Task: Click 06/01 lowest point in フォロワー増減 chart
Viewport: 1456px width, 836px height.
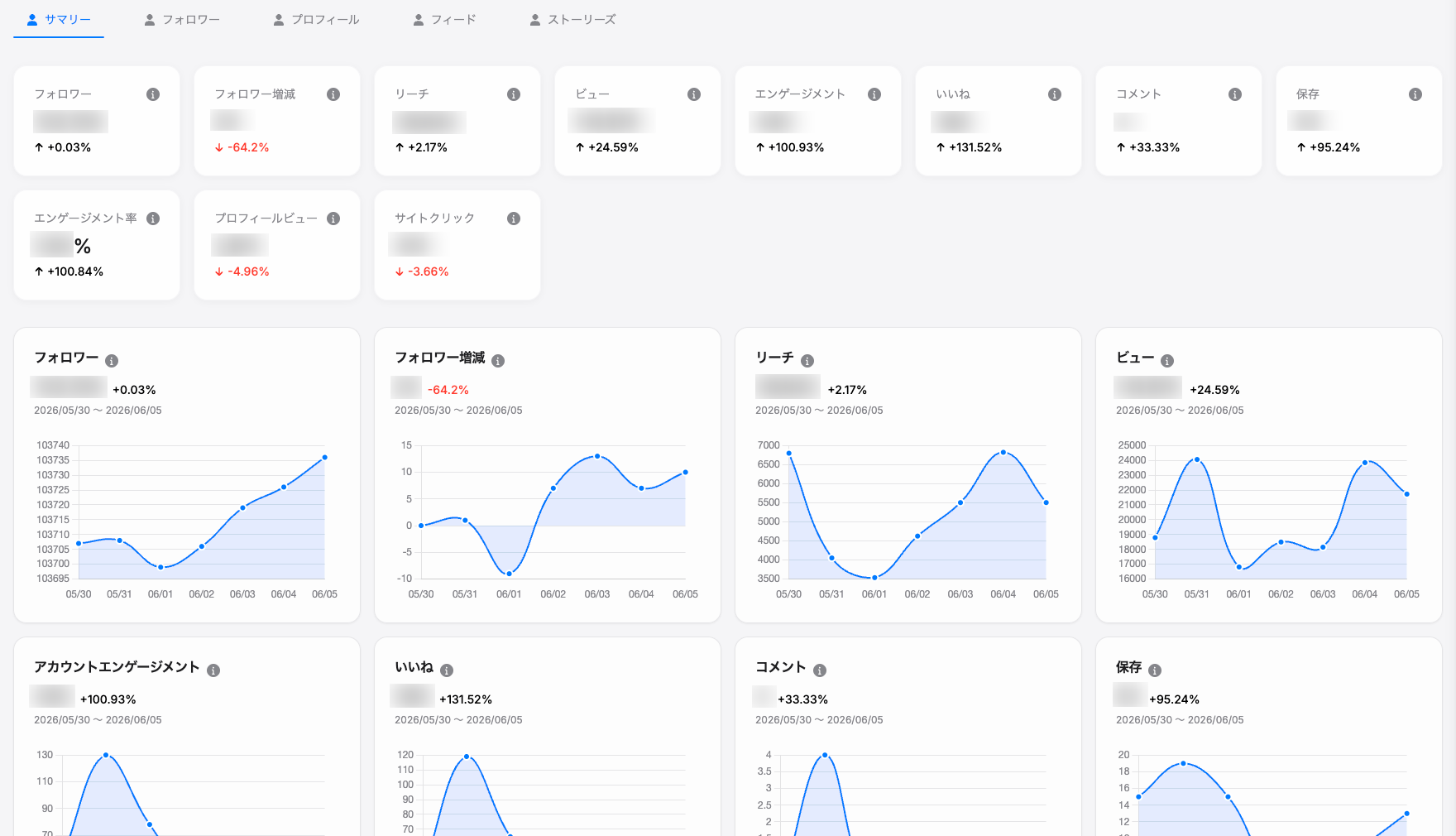Action: coord(509,574)
